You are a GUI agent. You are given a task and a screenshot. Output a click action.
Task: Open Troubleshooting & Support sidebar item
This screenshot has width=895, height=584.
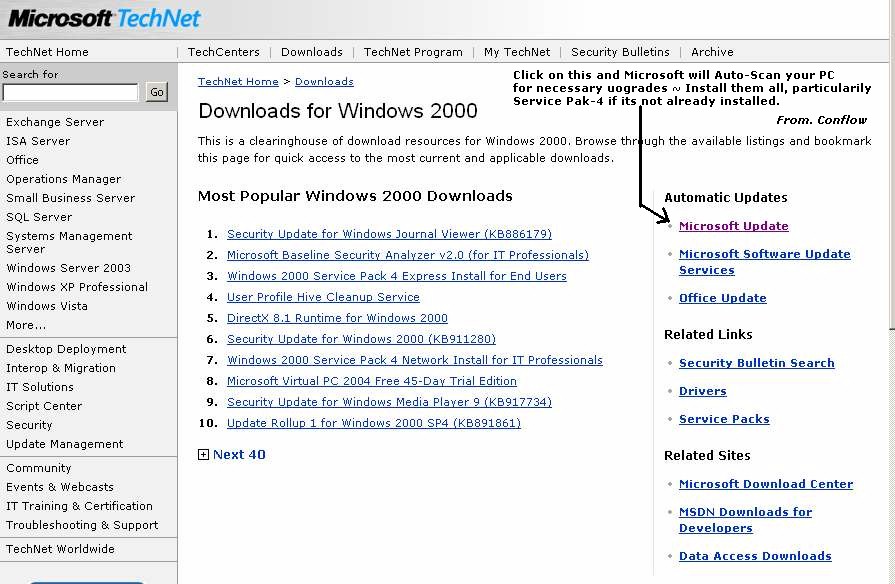(x=82, y=525)
